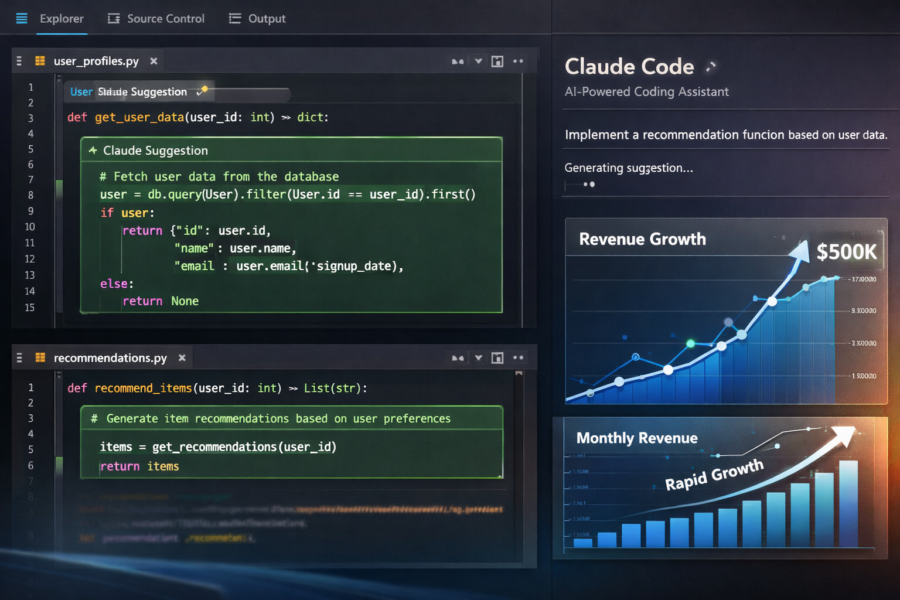
Task: Toggle split editor layout in user_profiles.py toolbar
Action: [x=498, y=61]
